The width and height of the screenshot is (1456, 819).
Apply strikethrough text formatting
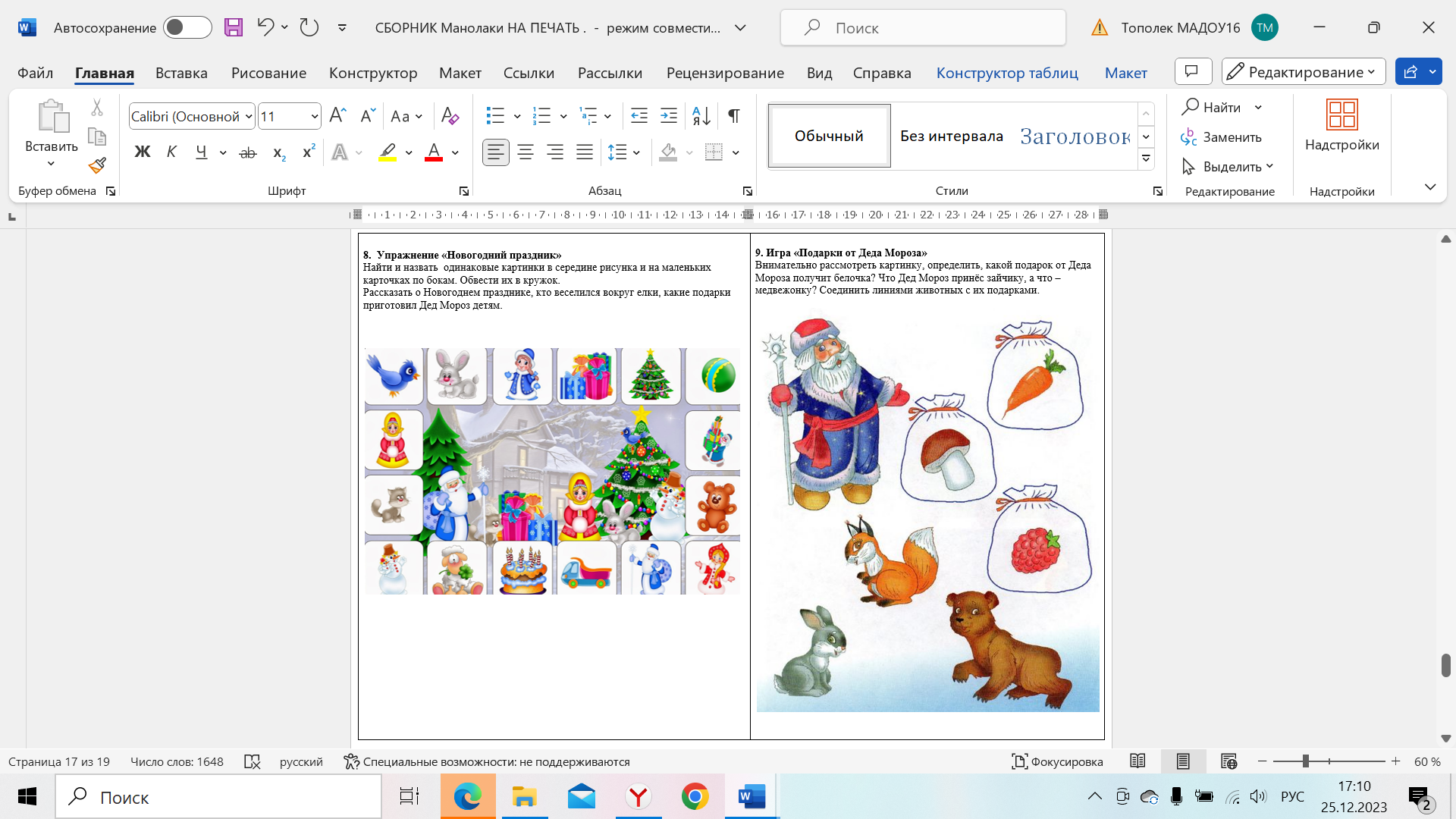click(248, 152)
